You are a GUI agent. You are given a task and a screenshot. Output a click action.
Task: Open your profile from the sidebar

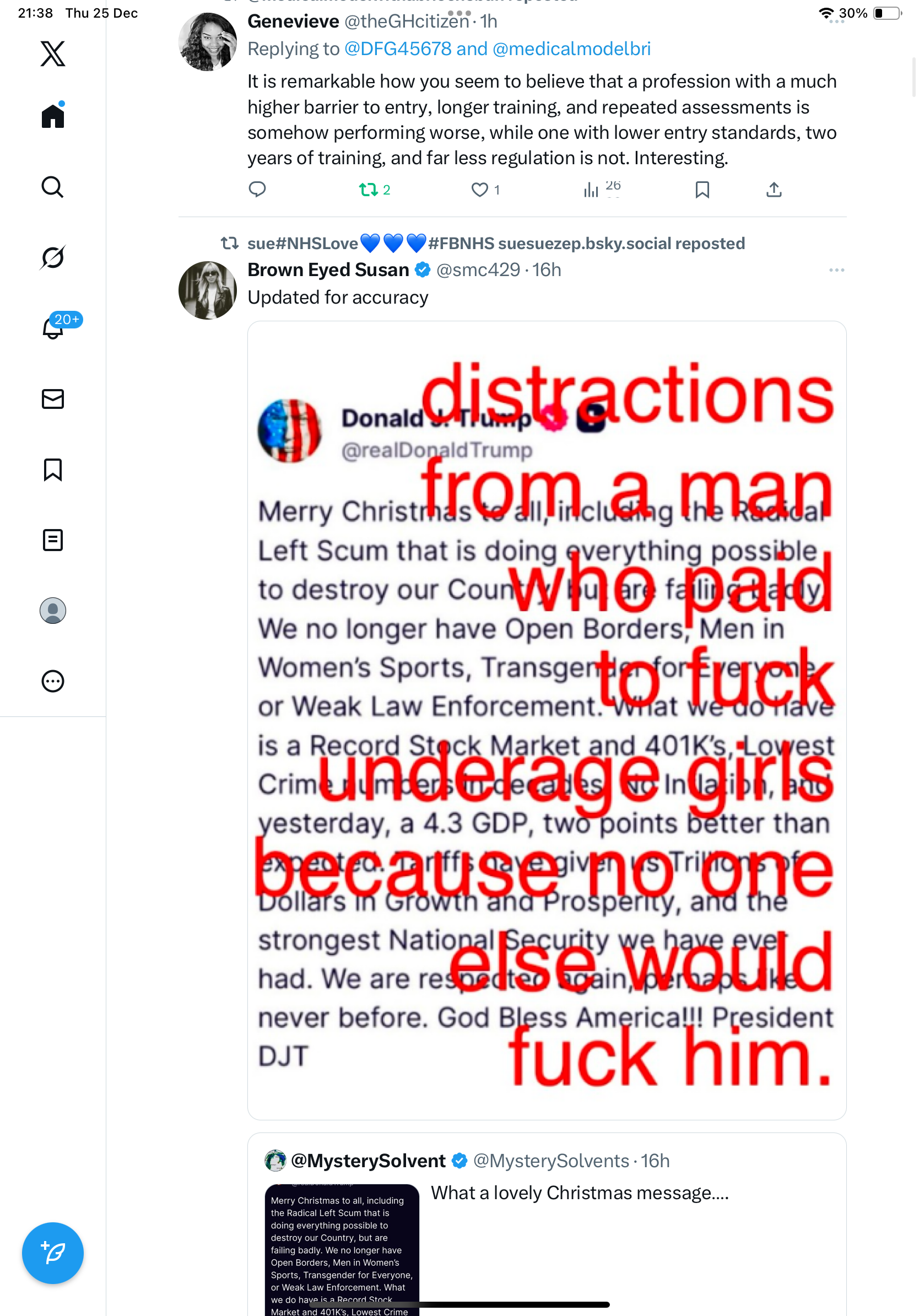pos(53,611)
